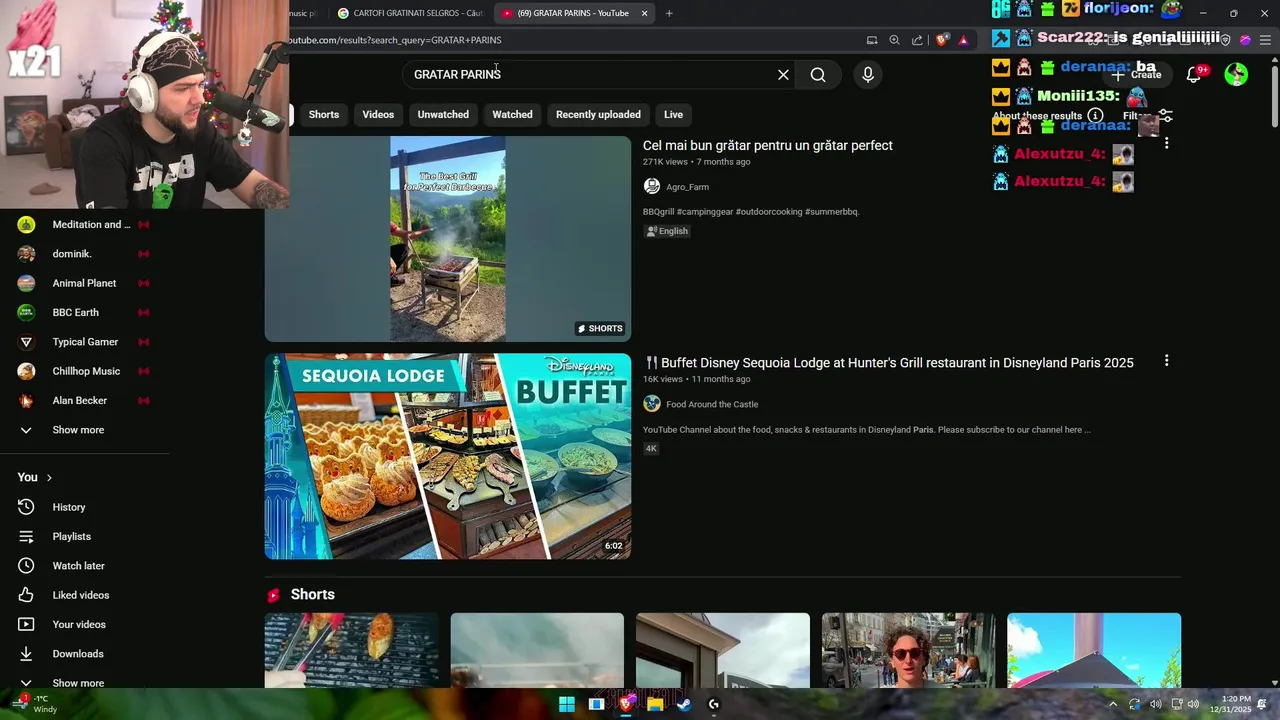Clear the search text with the X
This screenshot has width=1280, height=720.
783,75
